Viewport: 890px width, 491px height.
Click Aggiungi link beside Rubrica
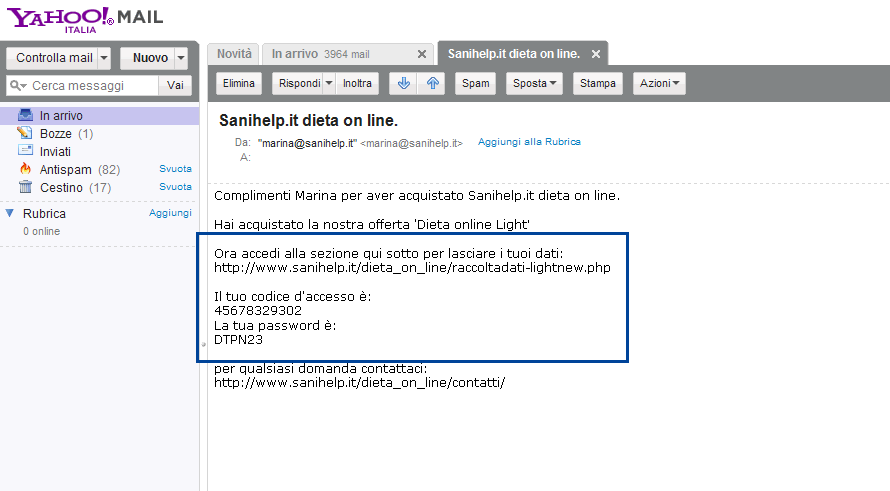click(170, 213)
